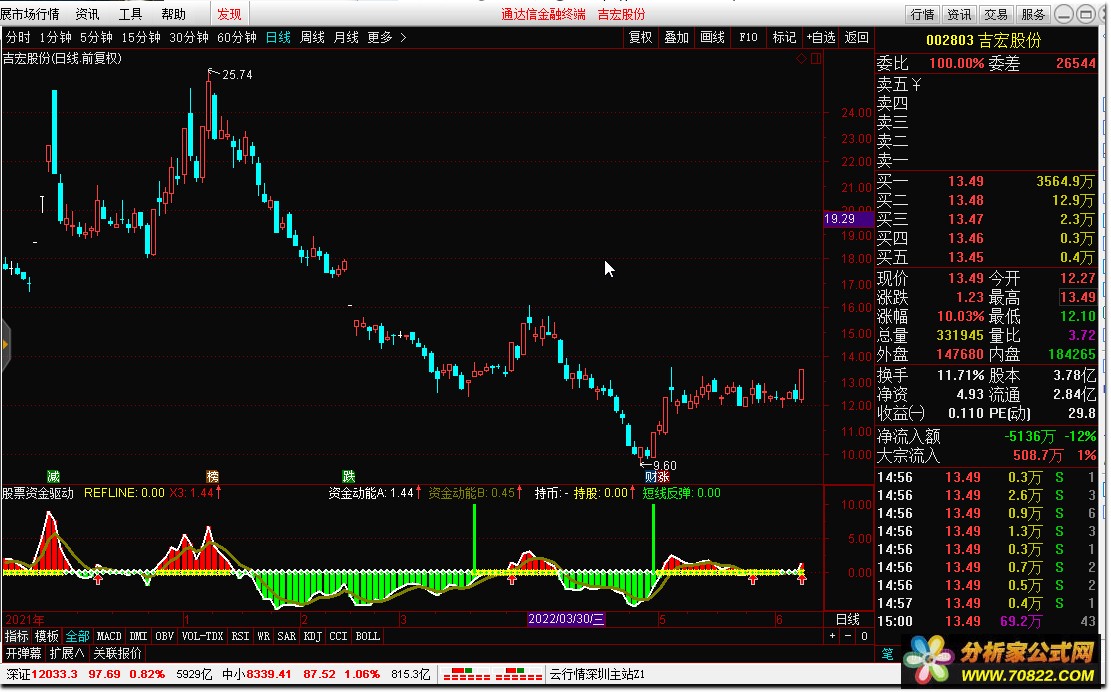Click the green 跌 marker on the chart
1111x692 pixels.
348,476
